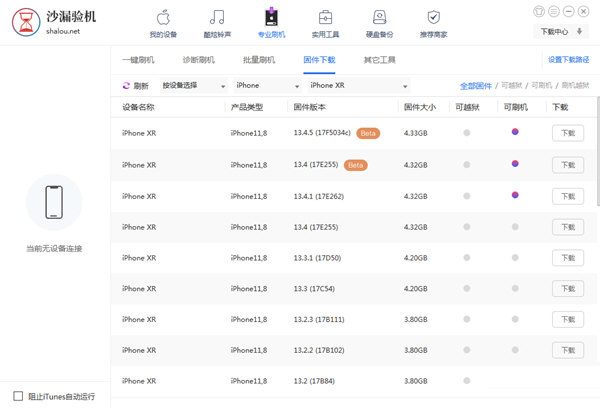
Task: Click 设置下载路径 link
Action: click(569, 60)
